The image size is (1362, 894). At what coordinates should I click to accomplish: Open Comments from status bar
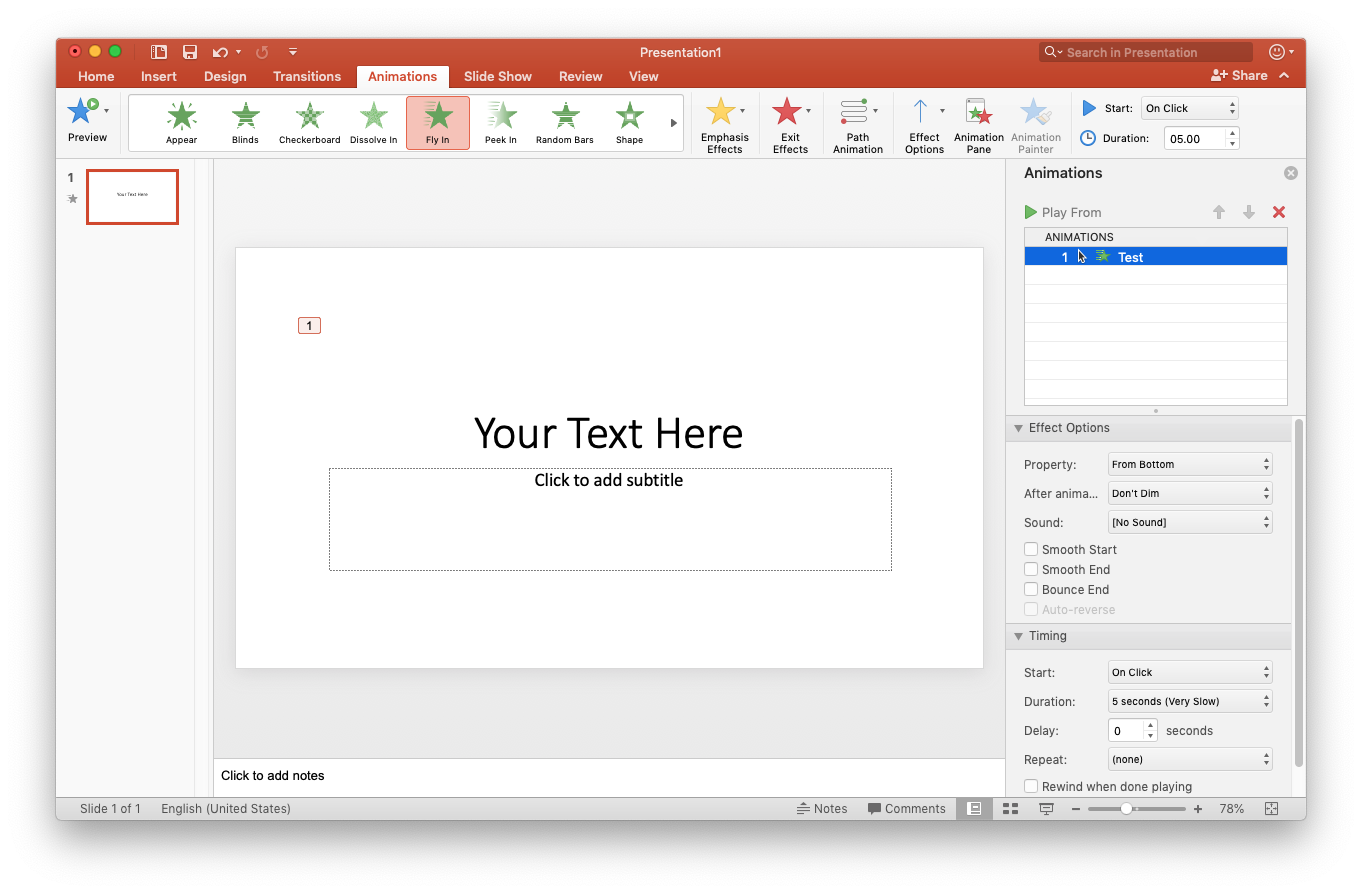click(906, 808)
